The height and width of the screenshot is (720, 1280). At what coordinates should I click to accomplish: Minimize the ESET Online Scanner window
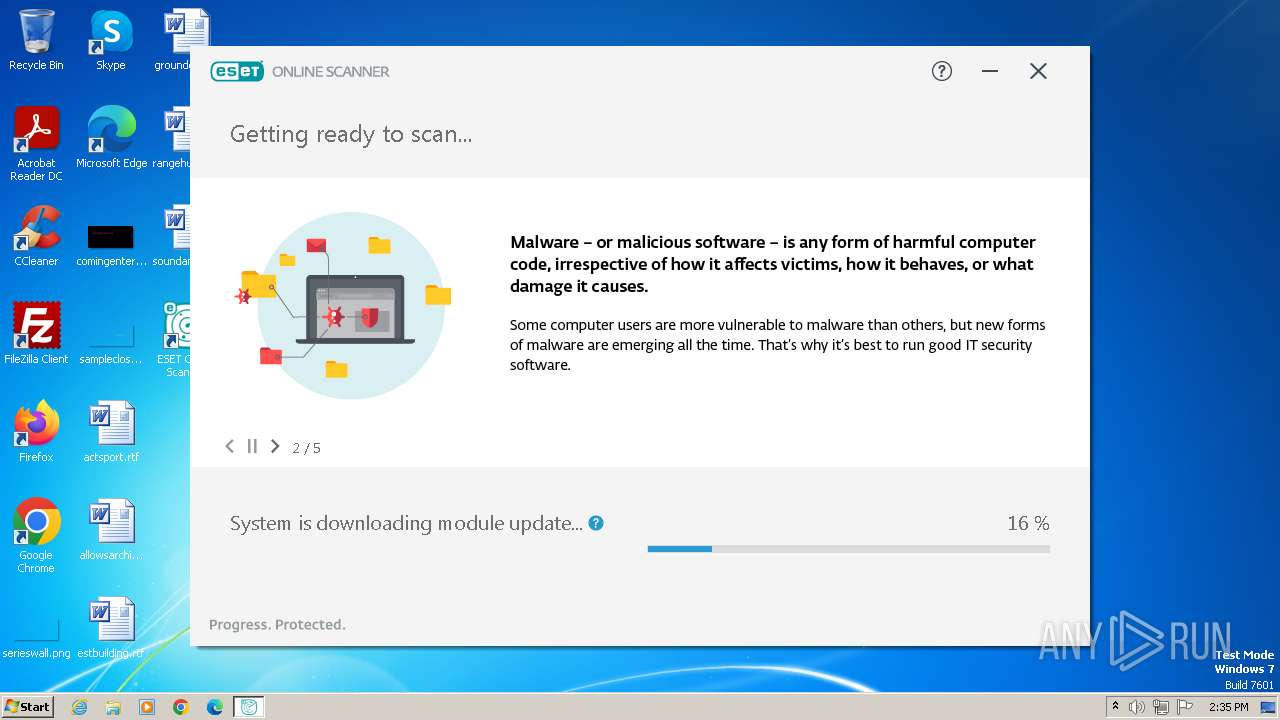(x=990, y=71)
